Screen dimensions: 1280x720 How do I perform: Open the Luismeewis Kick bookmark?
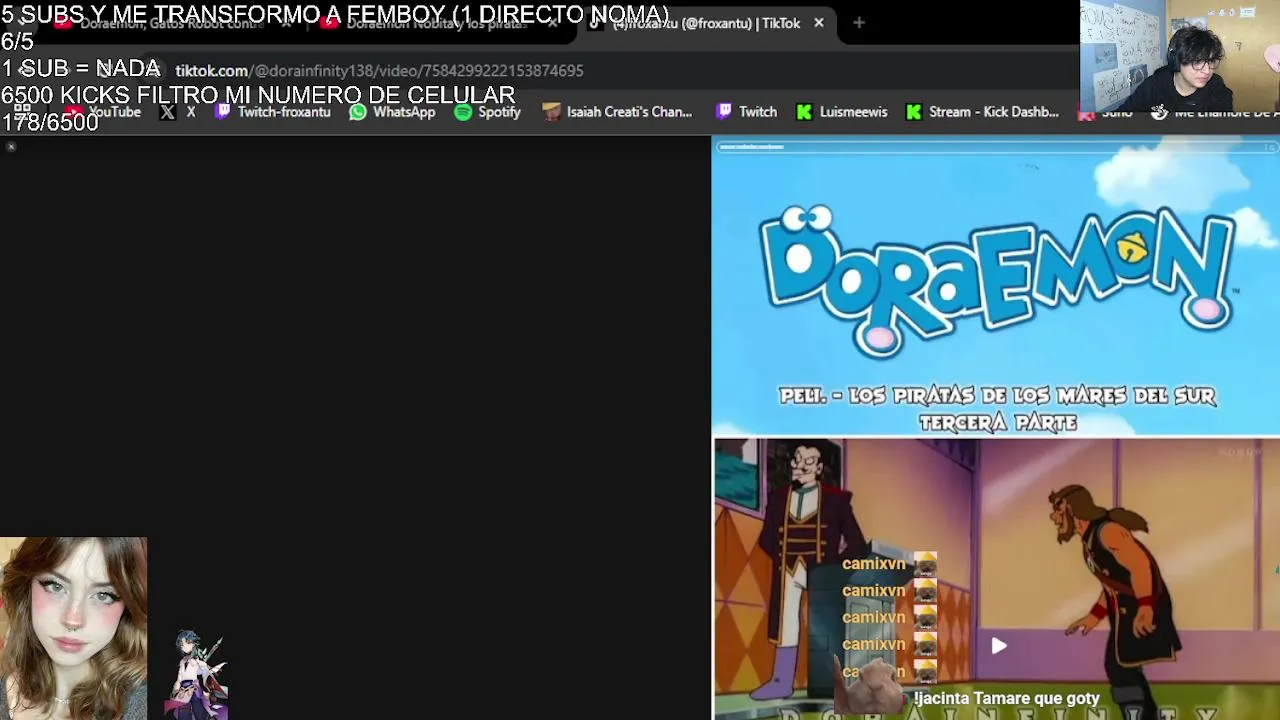tap(841, 112)
